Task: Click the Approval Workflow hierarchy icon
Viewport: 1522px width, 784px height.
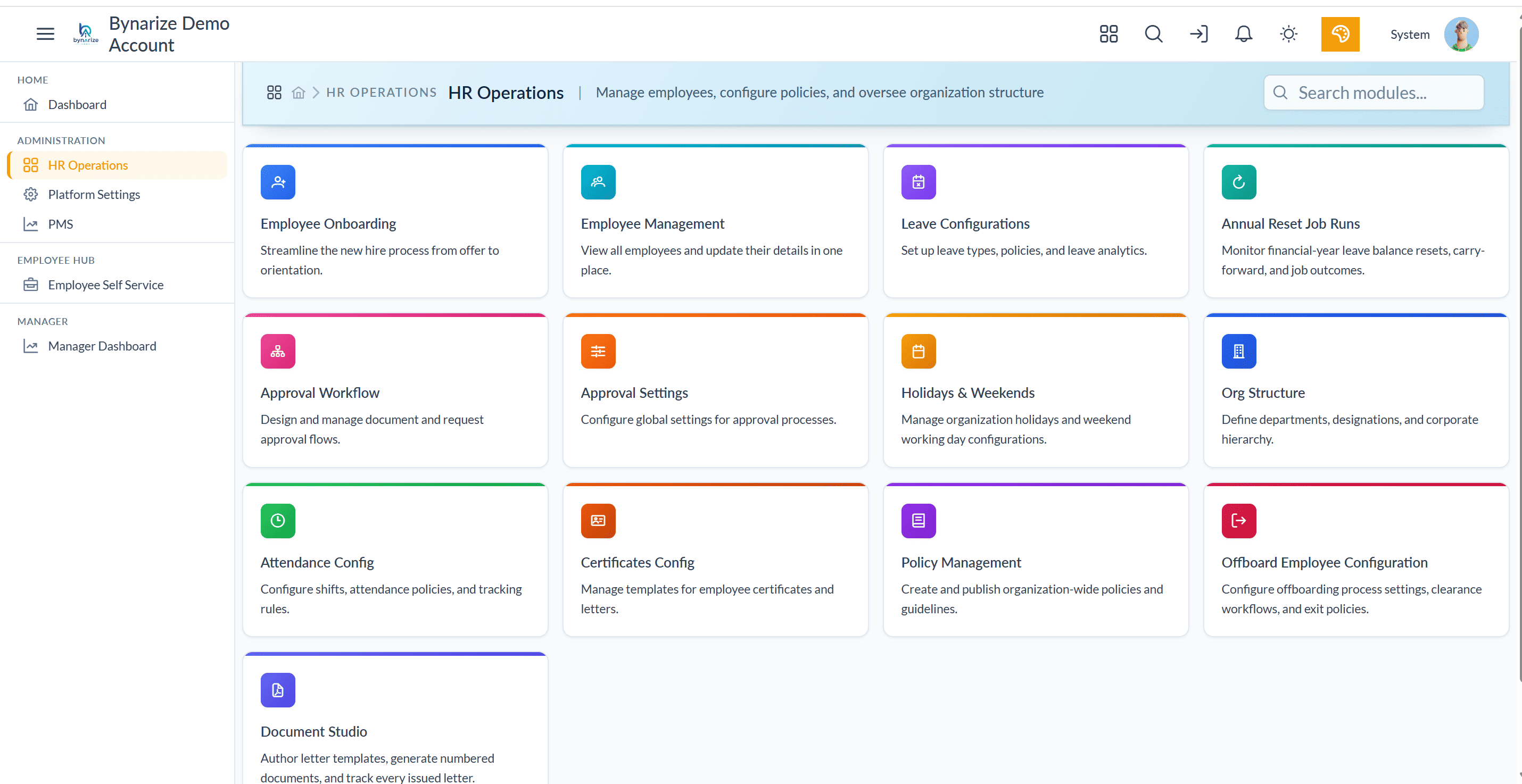Action: tap(278, 351)
